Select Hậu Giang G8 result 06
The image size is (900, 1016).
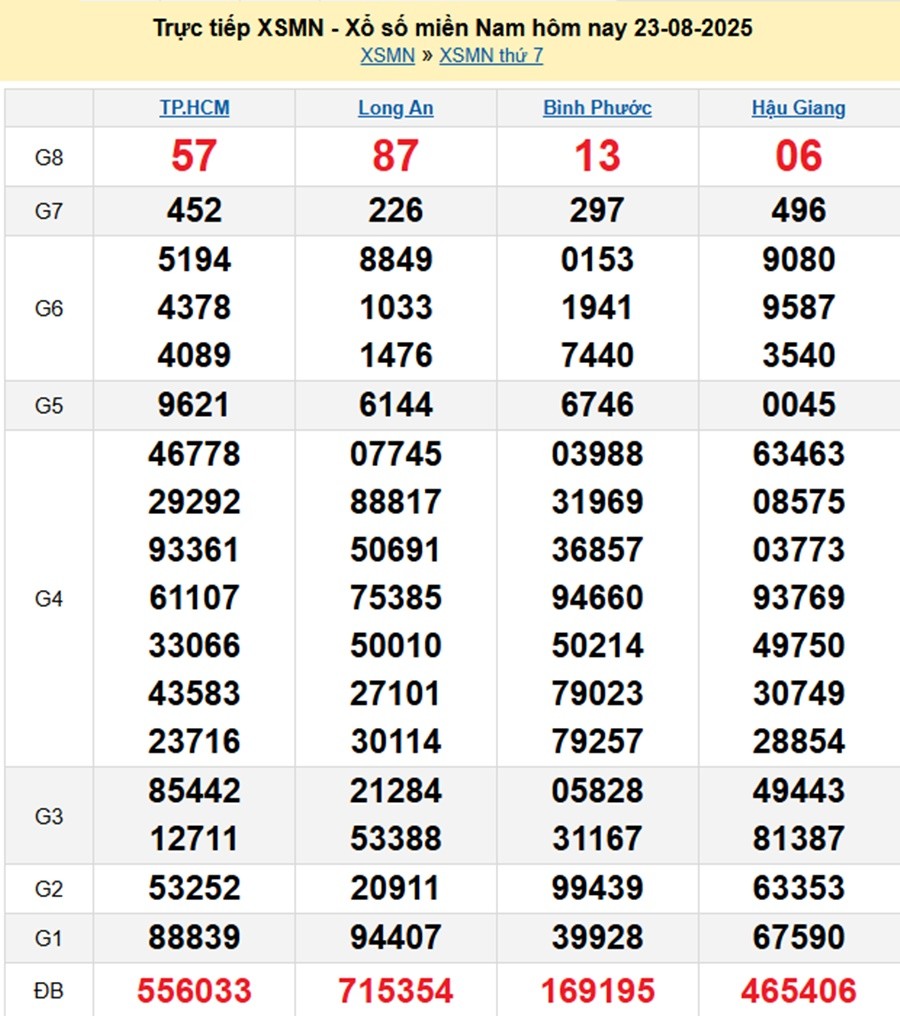[x=798, y=156]
